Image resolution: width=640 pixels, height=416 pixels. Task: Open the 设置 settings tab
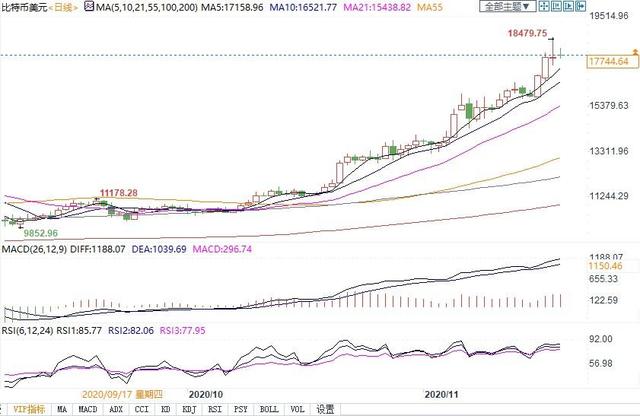(325, 409)
